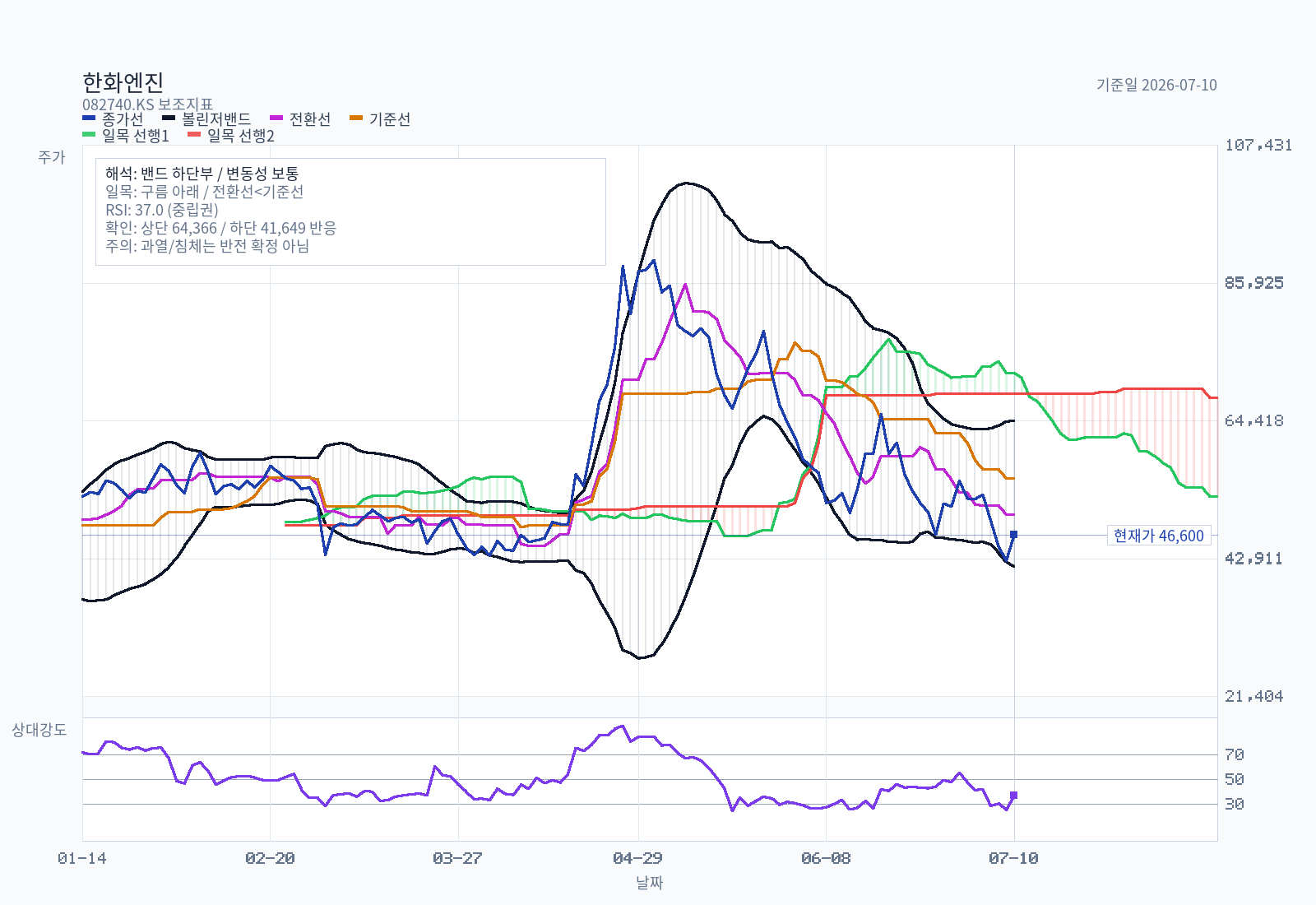Click the 64,418 price axis tick
This screenshot has width=1316, height=905.
[x=1254, y=421]
